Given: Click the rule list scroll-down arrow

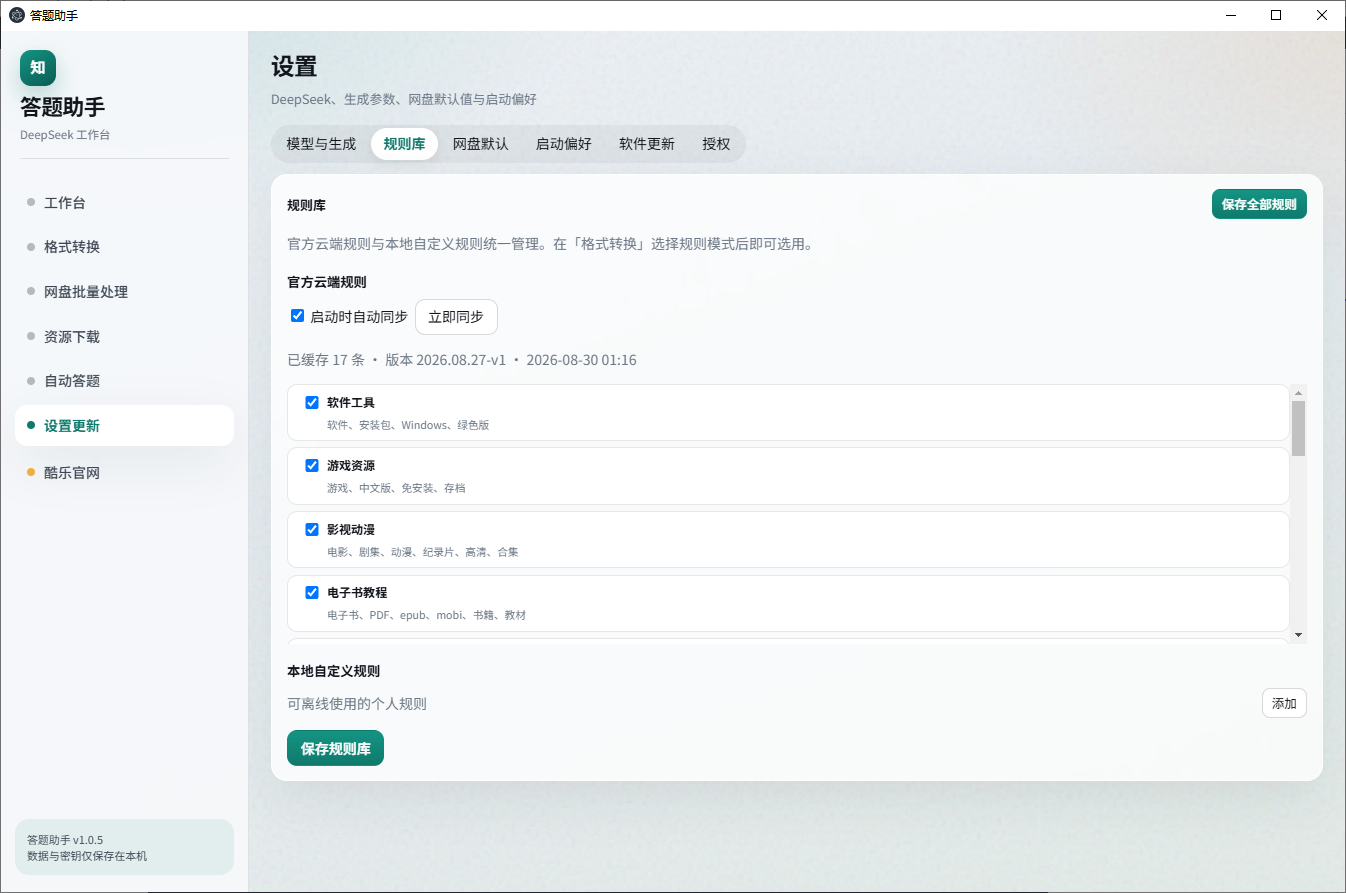Looking at the screenshot, I should coord(1298,635).
